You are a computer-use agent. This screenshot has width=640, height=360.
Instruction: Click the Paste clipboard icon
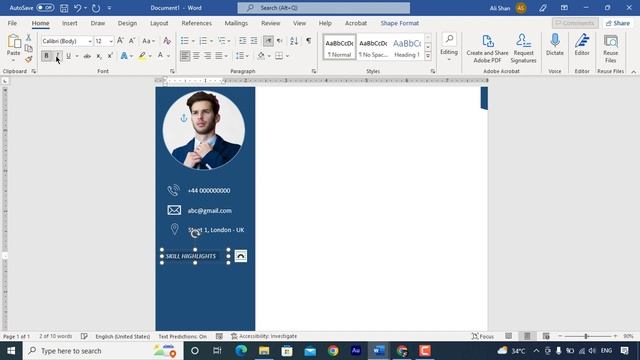click(13, 41)
